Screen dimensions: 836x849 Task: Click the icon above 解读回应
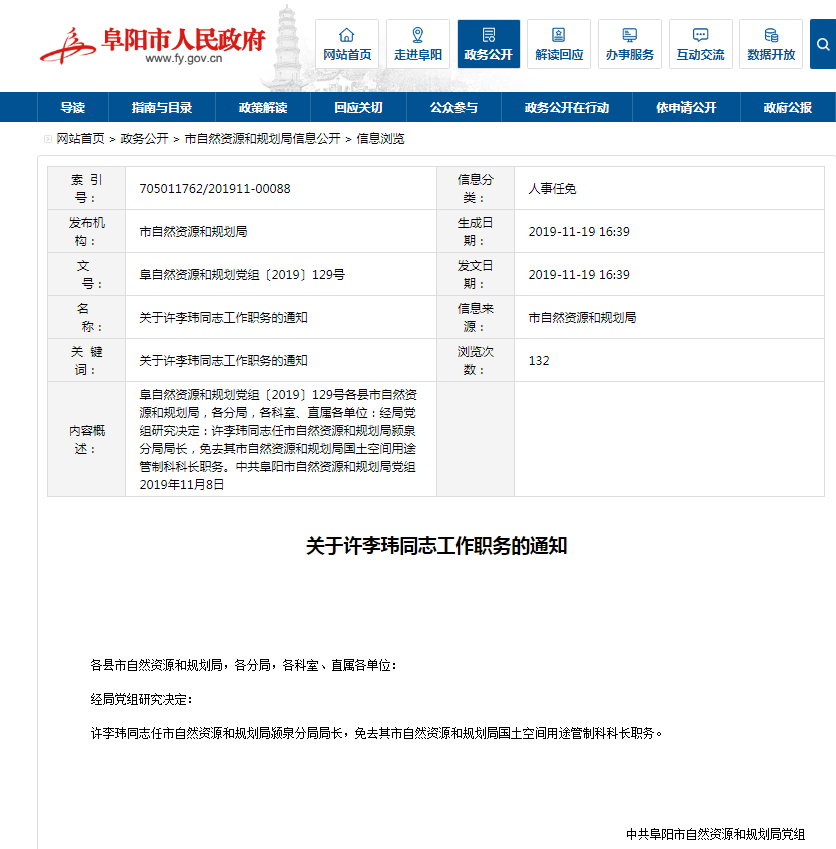(x=559, y=35)
